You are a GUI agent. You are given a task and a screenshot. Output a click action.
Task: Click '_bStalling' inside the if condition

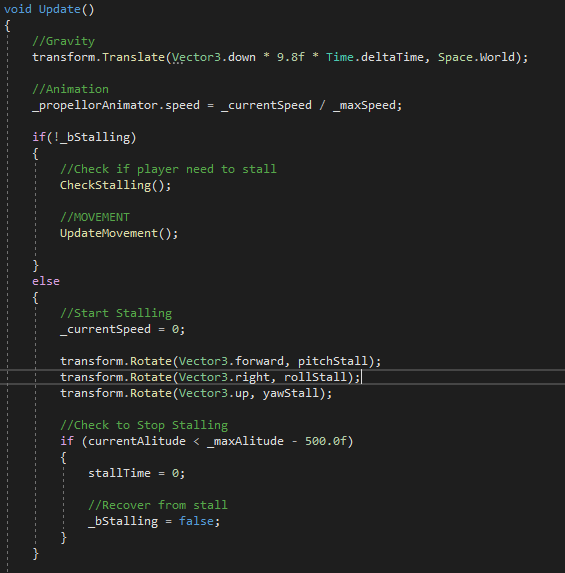tap(95, 137)
